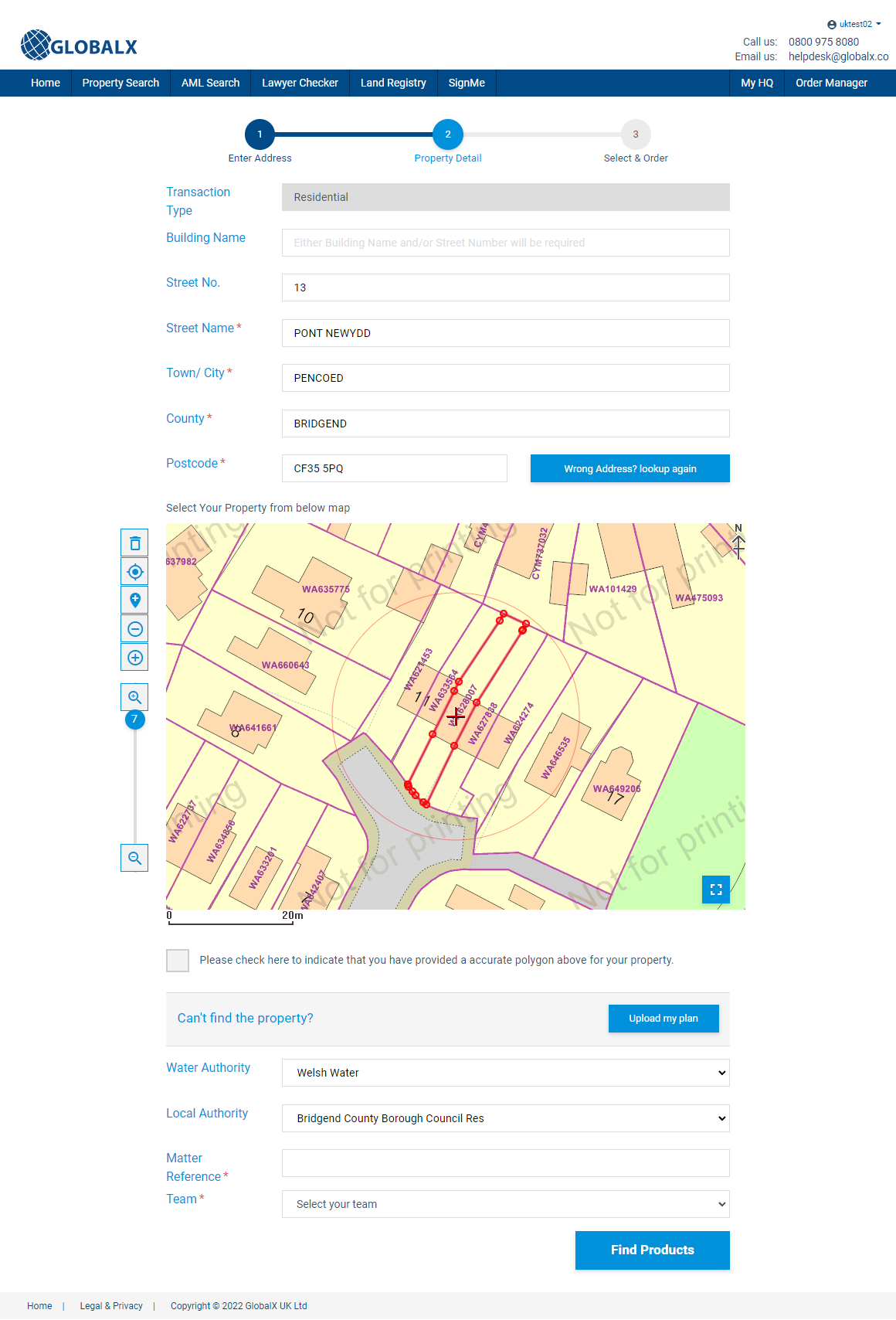Click the footer Home link
The image size is (896, 1320).
click(x=39, y=1306)
